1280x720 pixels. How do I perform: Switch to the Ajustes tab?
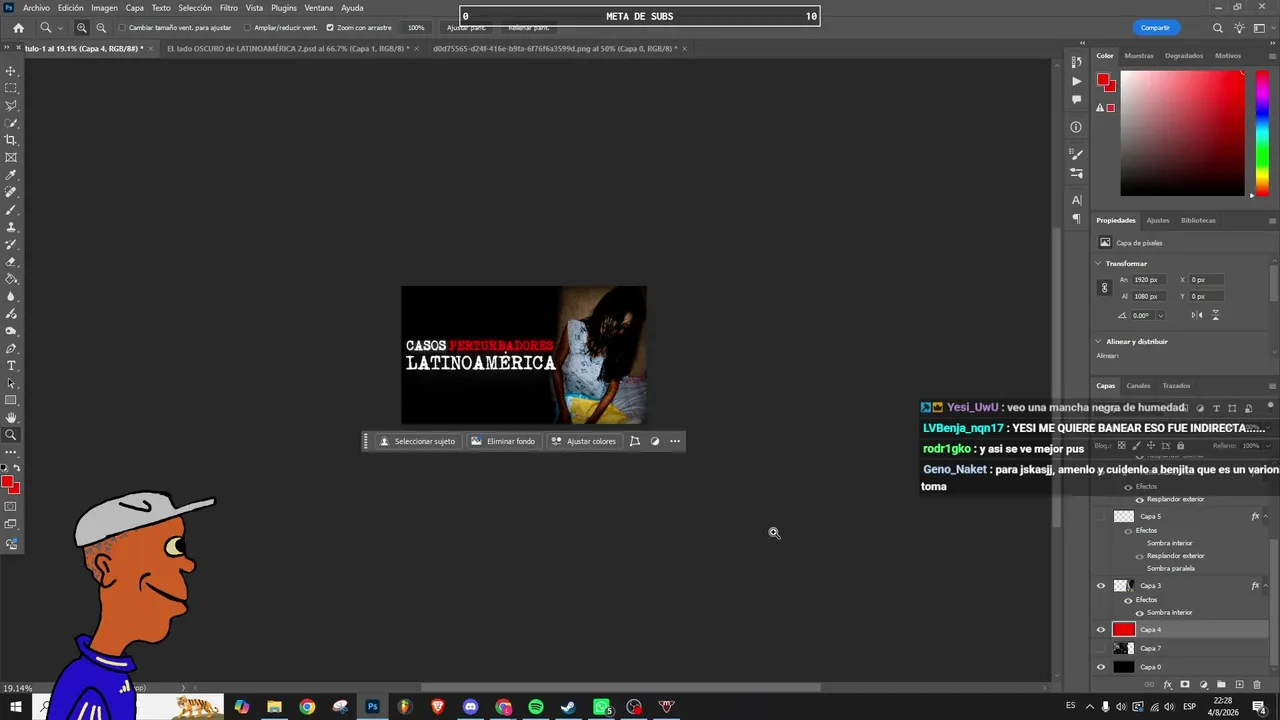click(1158, 220)
